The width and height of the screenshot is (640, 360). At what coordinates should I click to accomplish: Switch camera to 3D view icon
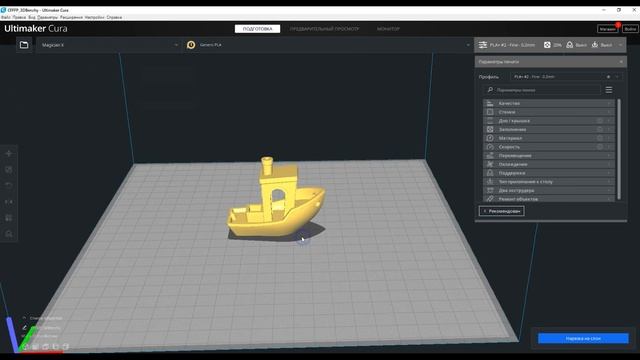click(25, 347)
